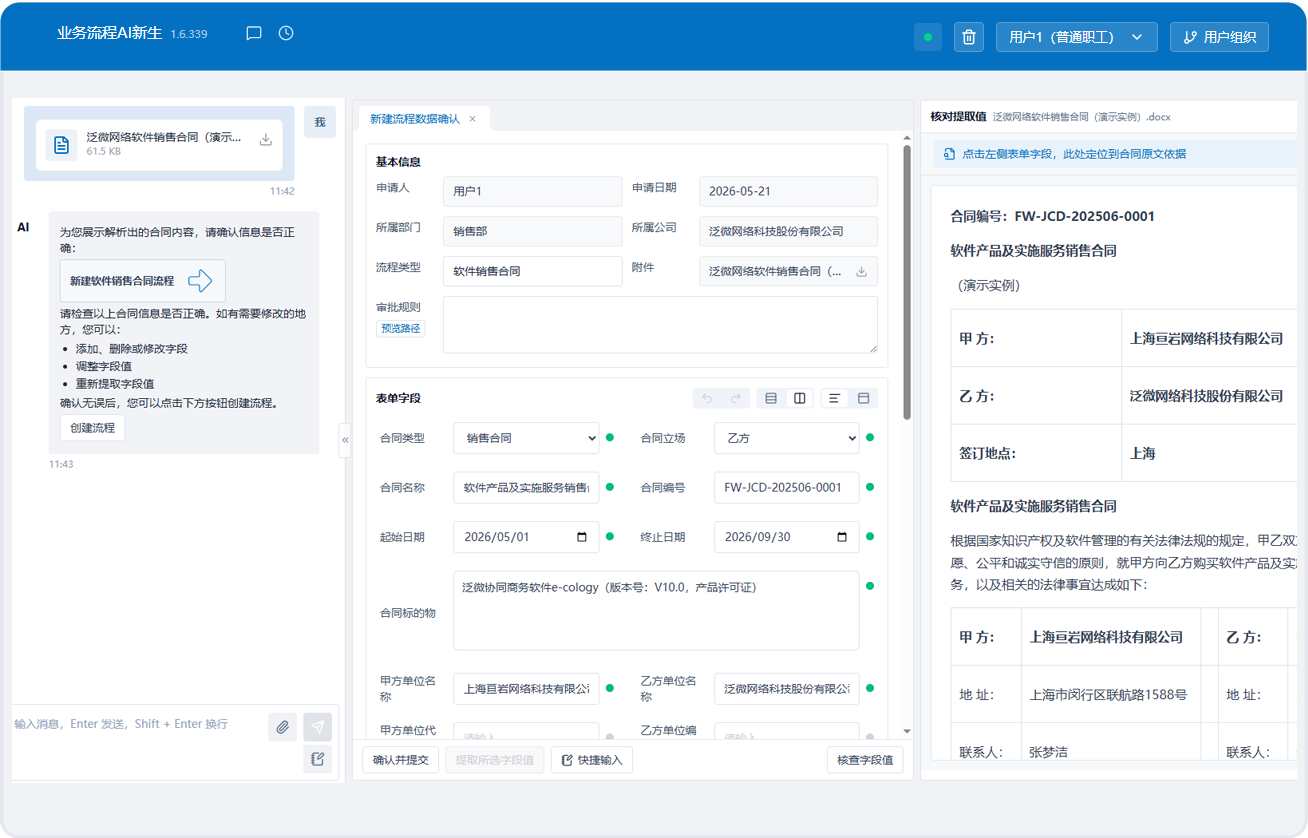Image resolution: width=1308 pixels, height=838 pixels.
Task: Collapse the chat panel with « handle
Action: pos(345,439)
